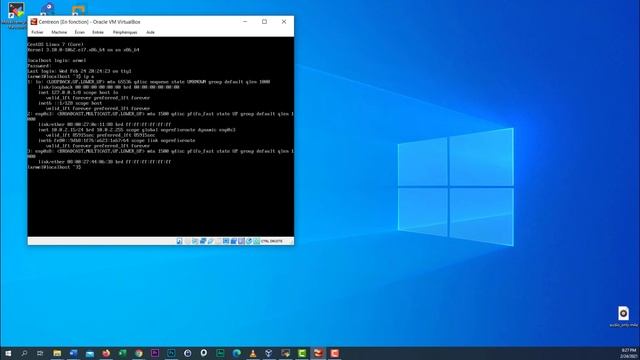640x360 pixels.
Task: Switch to the running VirtualBox VM taskbar icon
Action: tap(318, 353)
